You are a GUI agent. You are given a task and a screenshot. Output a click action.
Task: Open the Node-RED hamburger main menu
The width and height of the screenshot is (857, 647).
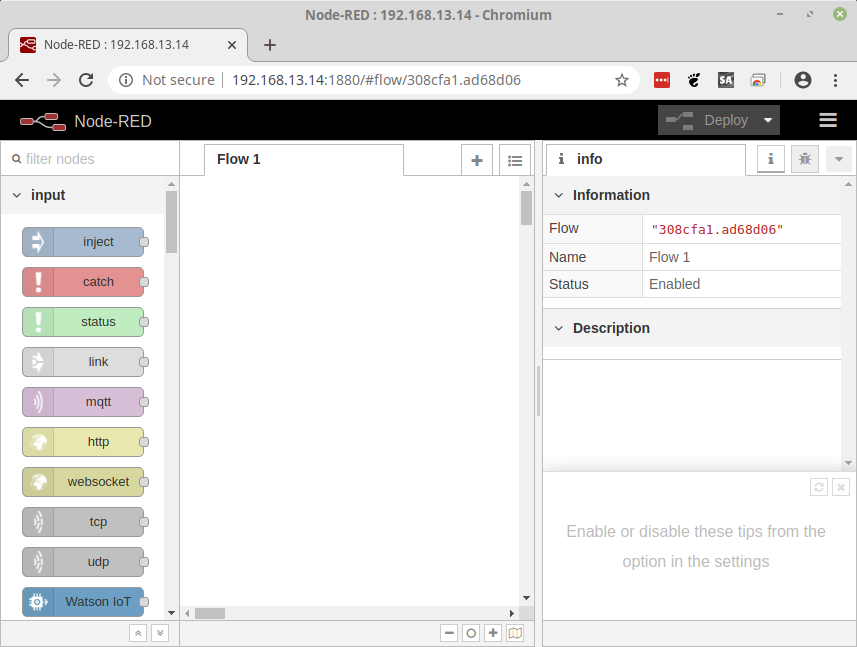pos(828,120)
